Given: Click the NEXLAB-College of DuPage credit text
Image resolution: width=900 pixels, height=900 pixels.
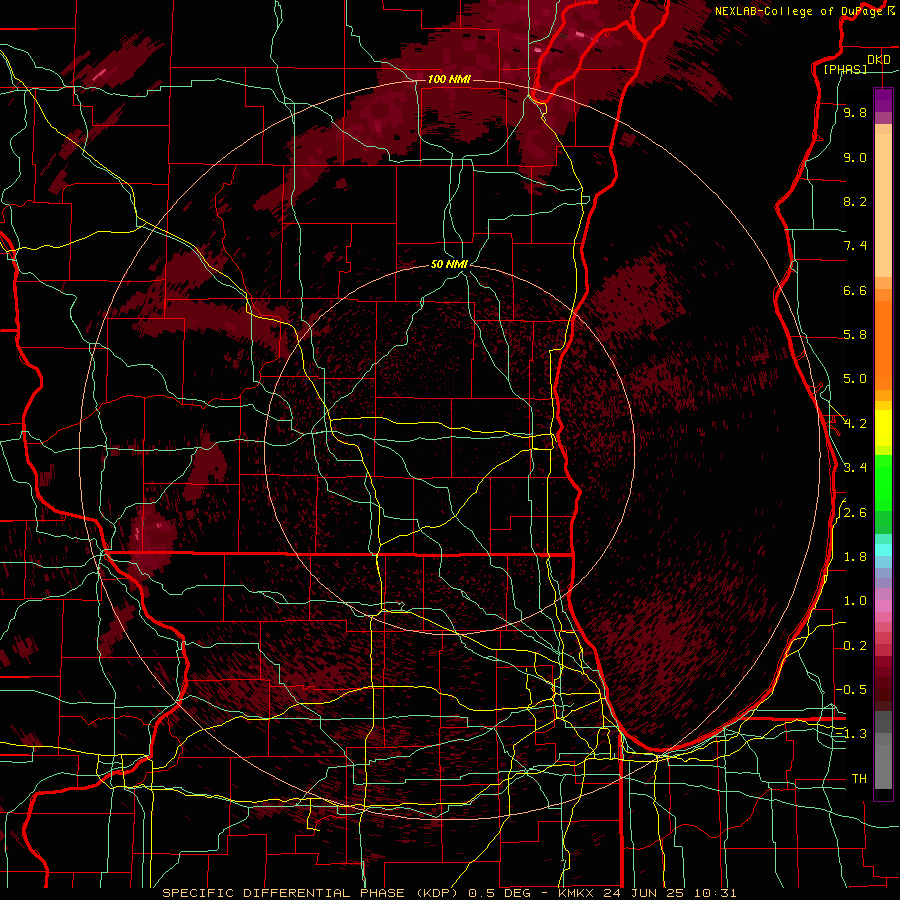Looking at the screenshot, I should (798, 11).
